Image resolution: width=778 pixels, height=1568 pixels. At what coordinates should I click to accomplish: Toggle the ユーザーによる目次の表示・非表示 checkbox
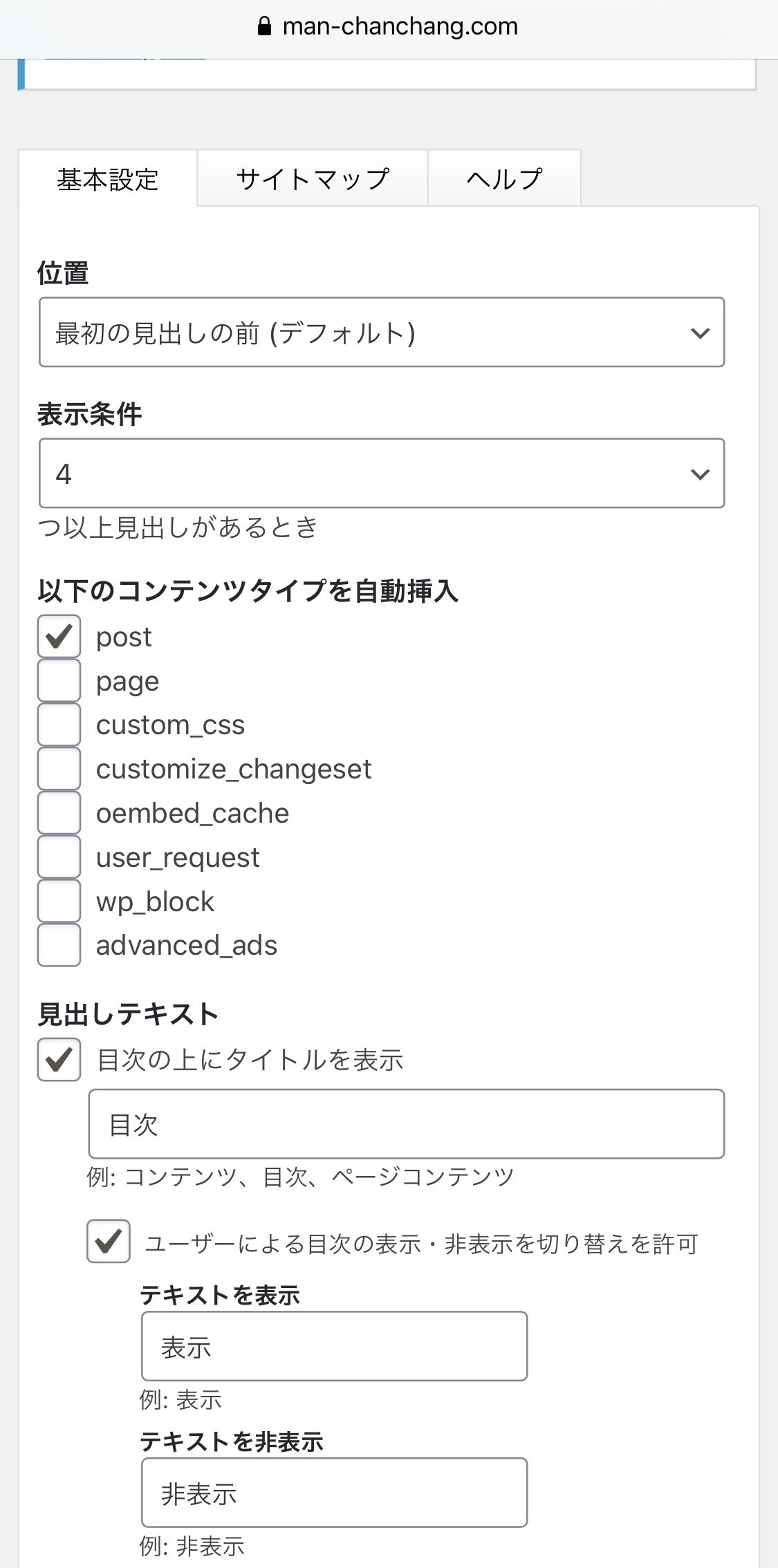coord(109,1242)
